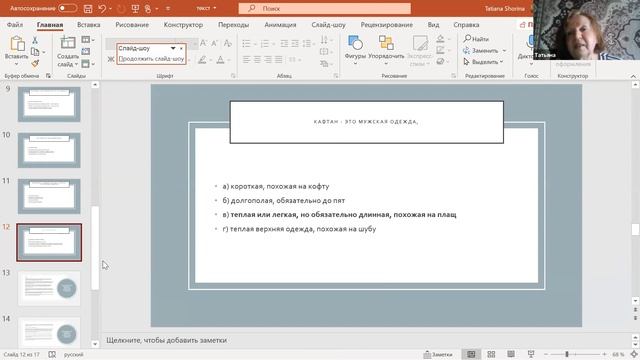Click the notes area 'Щелкните, чтобы добавить заметки'

click(x=167, y=340)
